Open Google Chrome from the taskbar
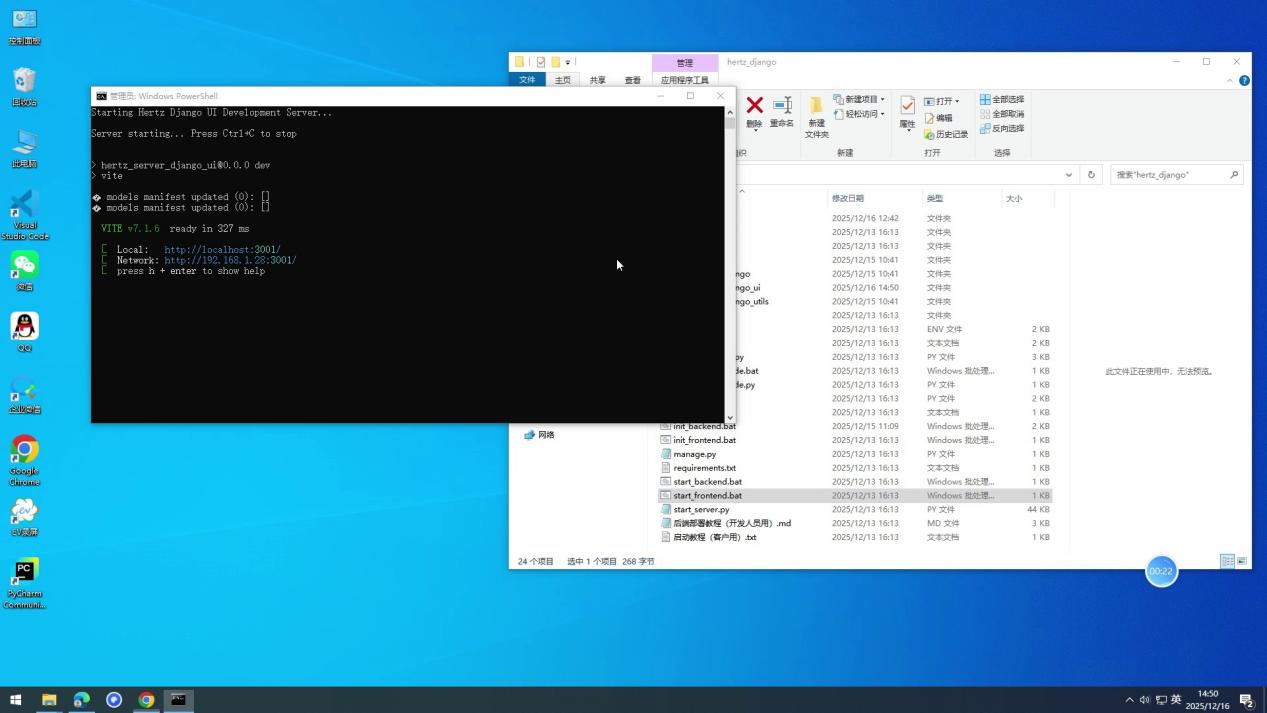This screenshot has height=713, width=1267. 146,700
